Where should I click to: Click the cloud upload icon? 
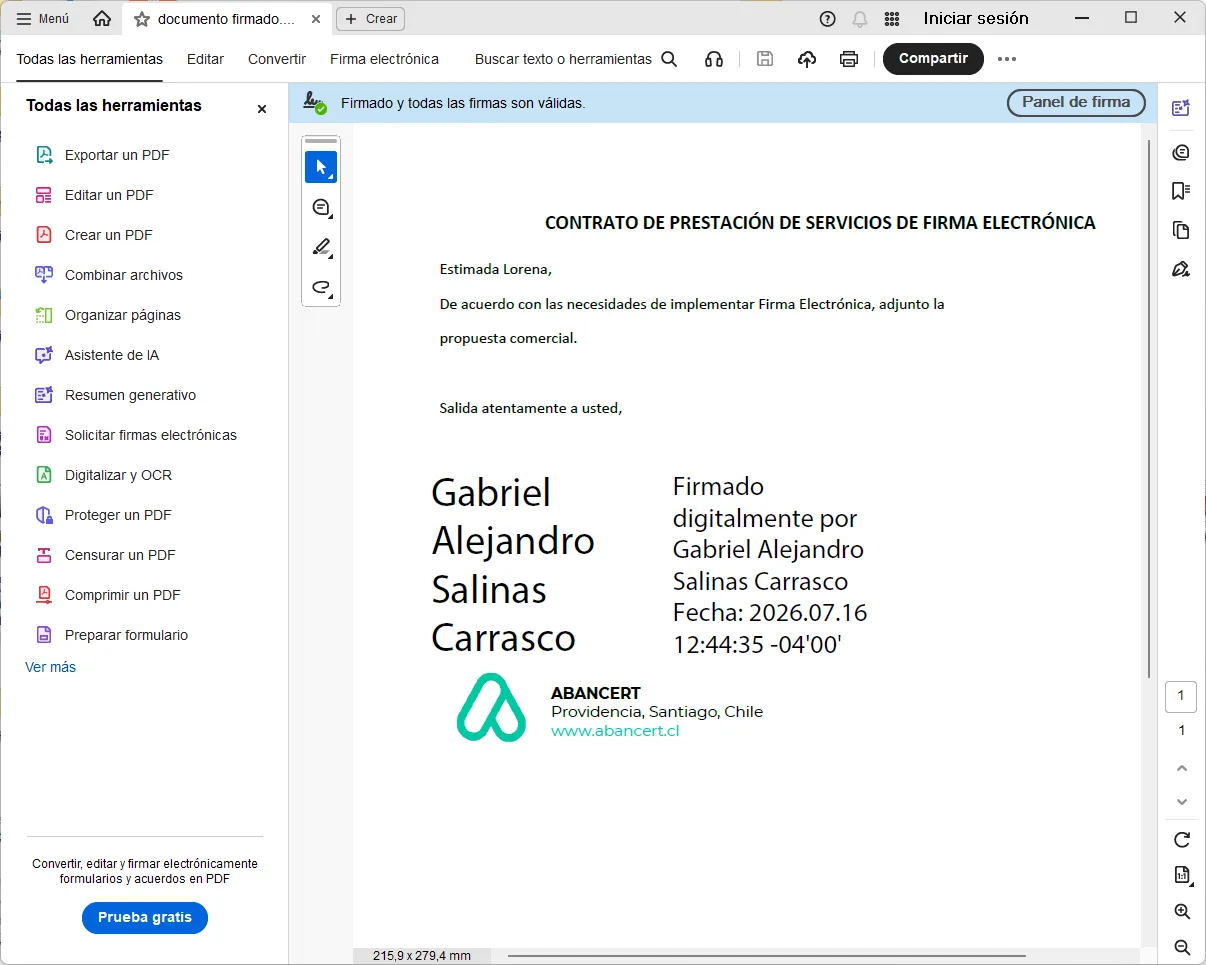(807, 59)
